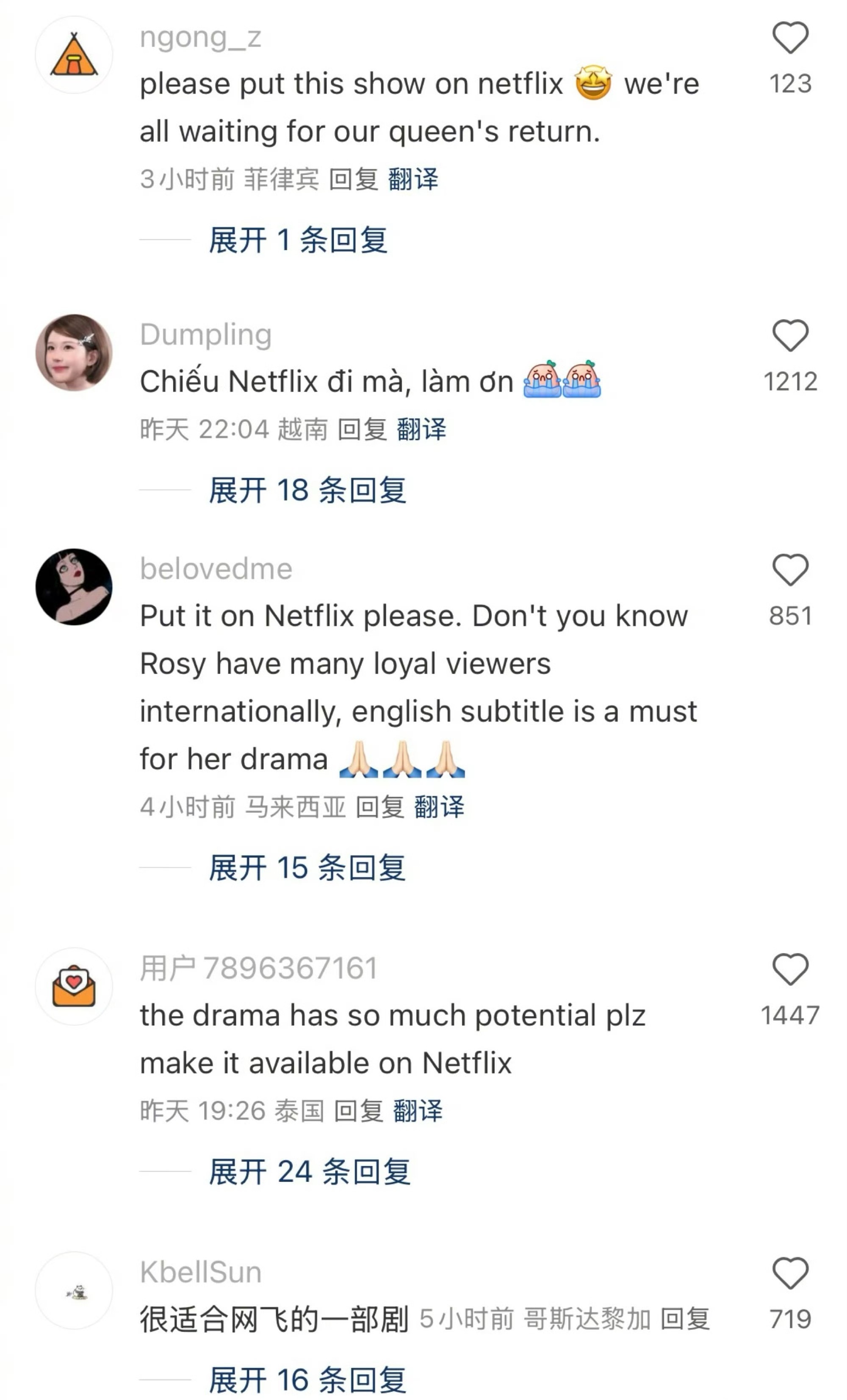The image size is (847, 1400).
Task: Open Dumpling's profile picture
Action: (x=74, y=352)
